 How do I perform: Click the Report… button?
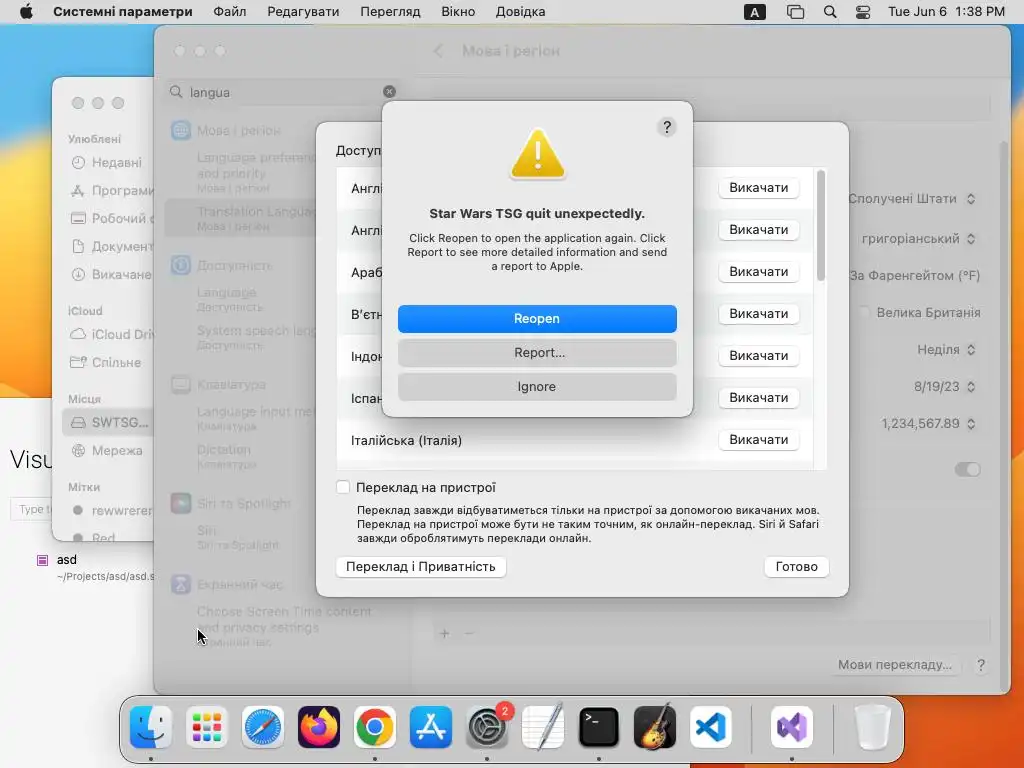click(x=537, y=353)
